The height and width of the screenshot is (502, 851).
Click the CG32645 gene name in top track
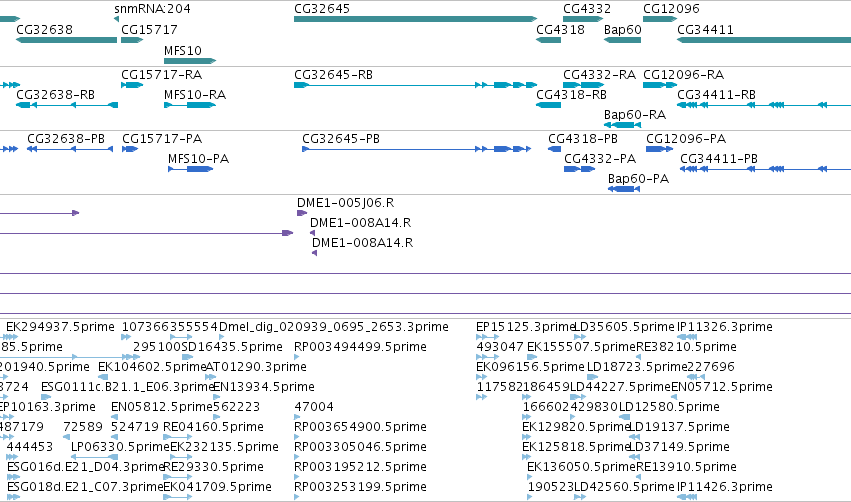(x=322, y=9)
